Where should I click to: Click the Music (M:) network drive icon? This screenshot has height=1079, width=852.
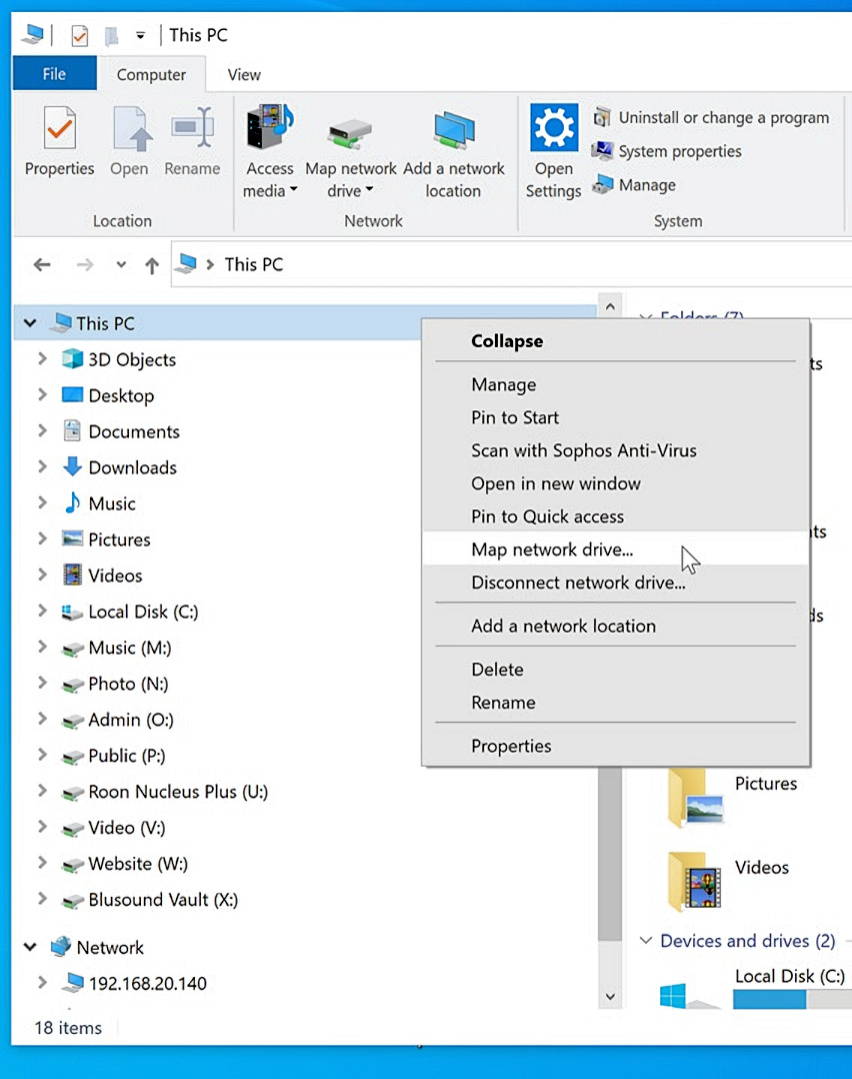click(72, 648)
